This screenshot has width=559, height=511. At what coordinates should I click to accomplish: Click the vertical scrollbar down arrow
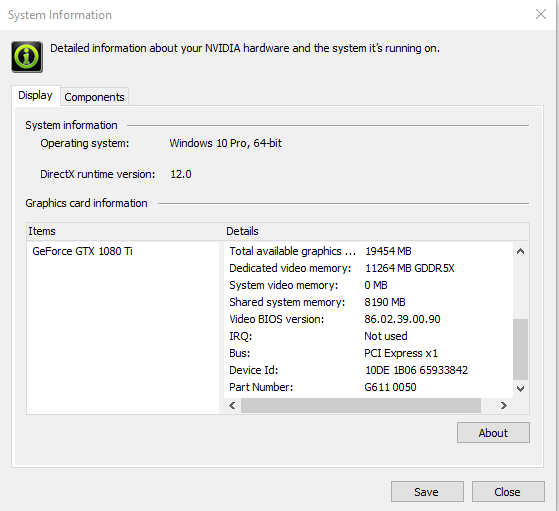tap(520, 388)
